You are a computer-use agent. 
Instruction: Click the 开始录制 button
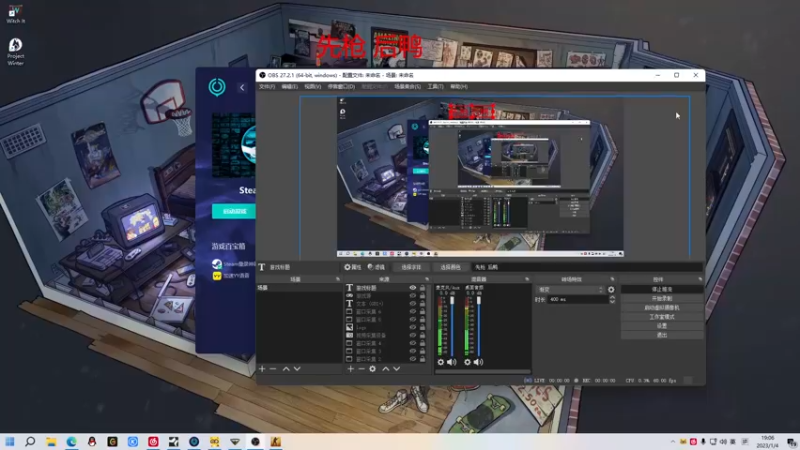pyautogui.click(x=662, y=298)
